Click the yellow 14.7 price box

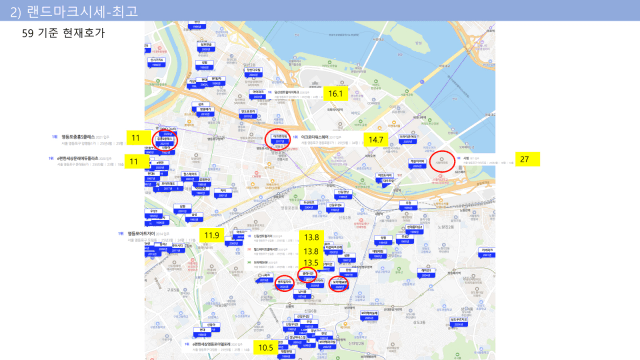pyautogui.click(x=376, y=140)
